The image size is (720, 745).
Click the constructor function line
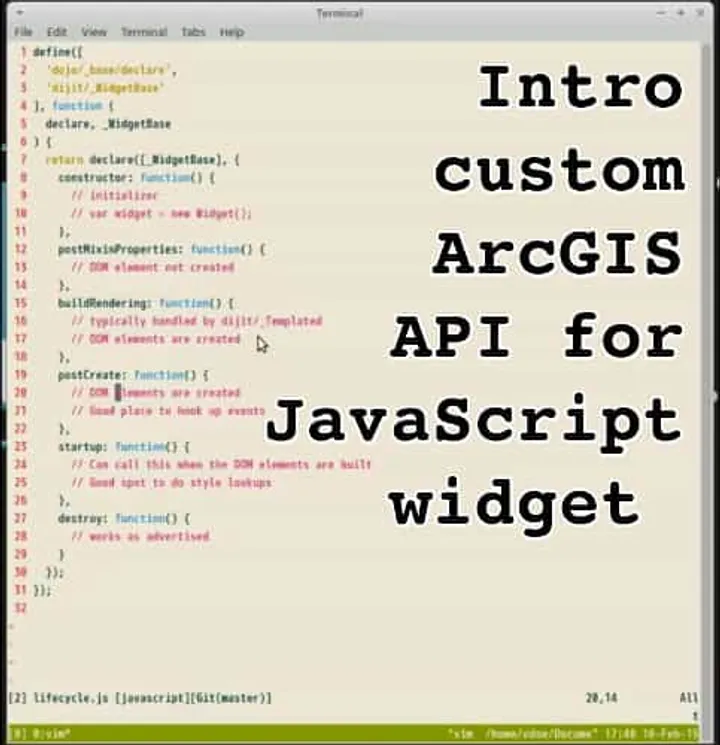136,178
